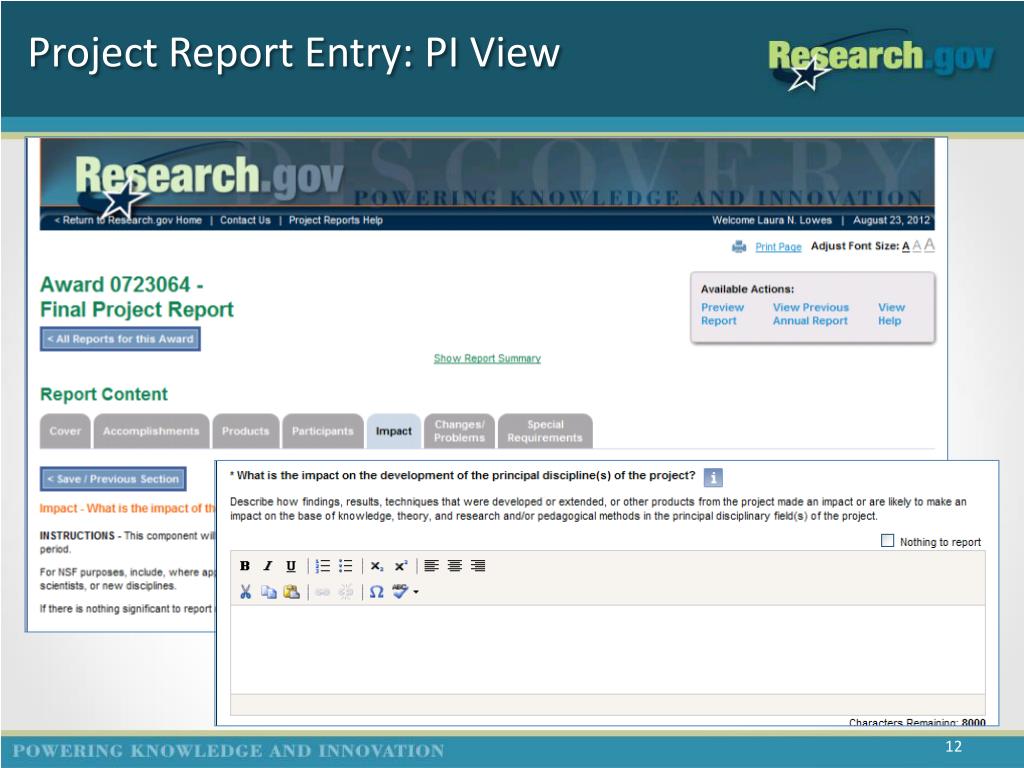This screenshot has width=1024, height=768.
Task: Open spell check dropdown arrow
Action: [416, 592]
